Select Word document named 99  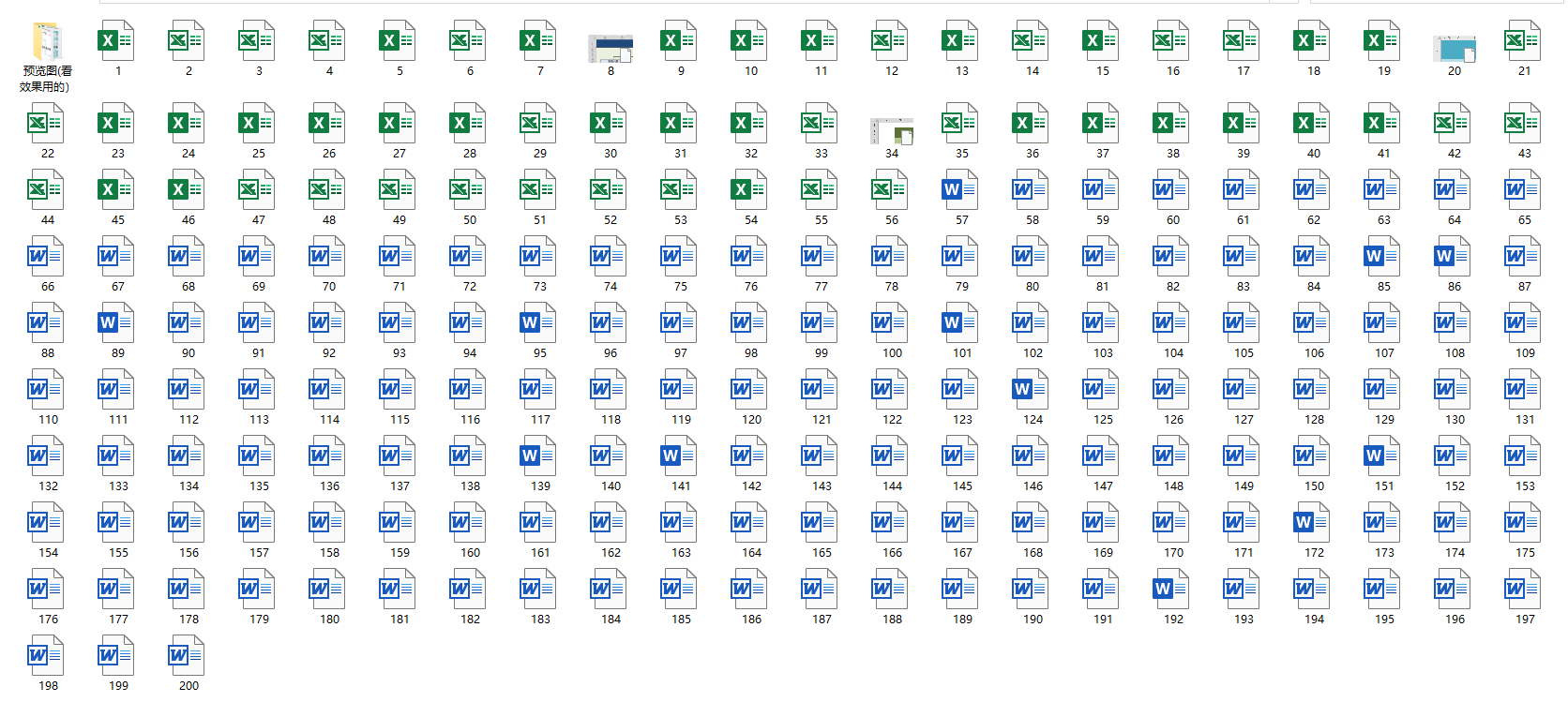[821, 324]
